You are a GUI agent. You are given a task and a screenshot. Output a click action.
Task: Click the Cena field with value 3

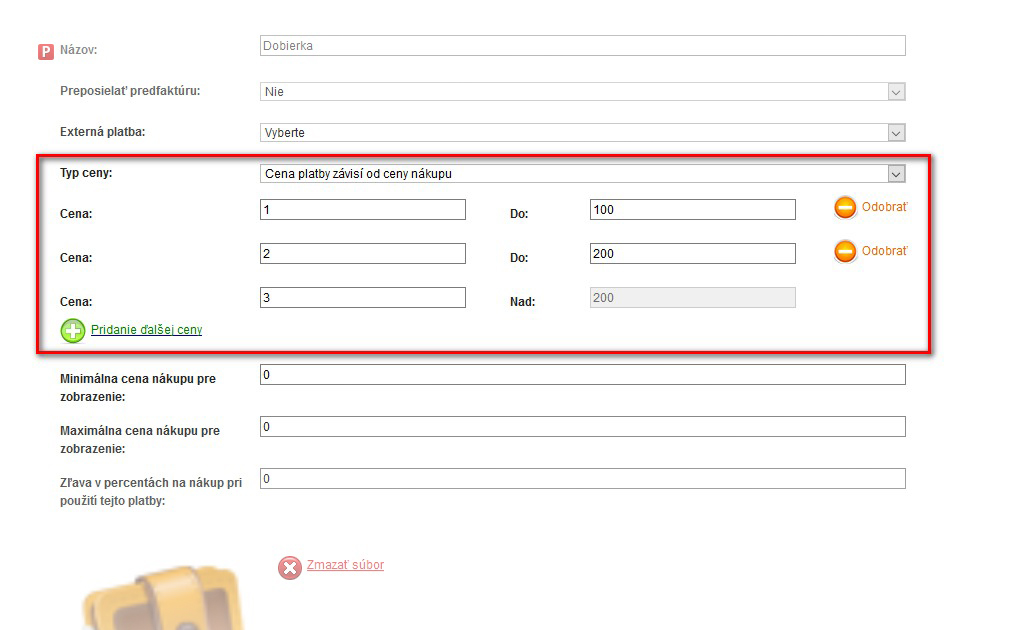tap(362, 298)
